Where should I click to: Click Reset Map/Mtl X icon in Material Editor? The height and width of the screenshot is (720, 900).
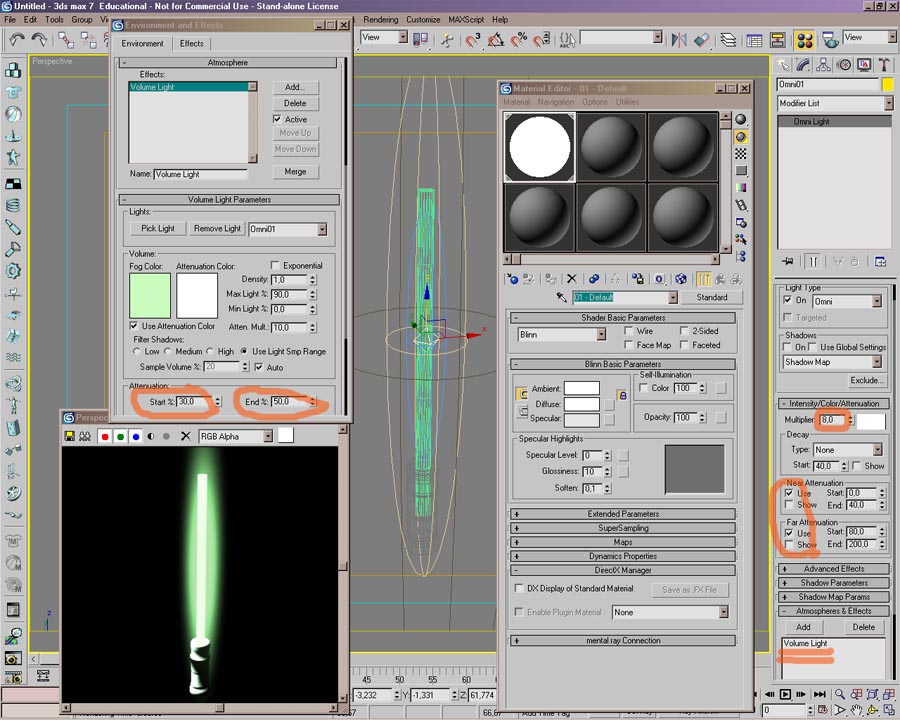point(572,279)
